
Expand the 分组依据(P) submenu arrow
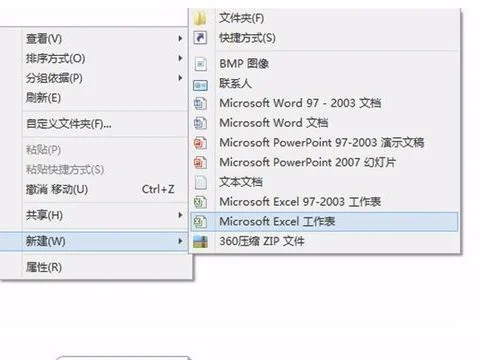click(180, 78)
